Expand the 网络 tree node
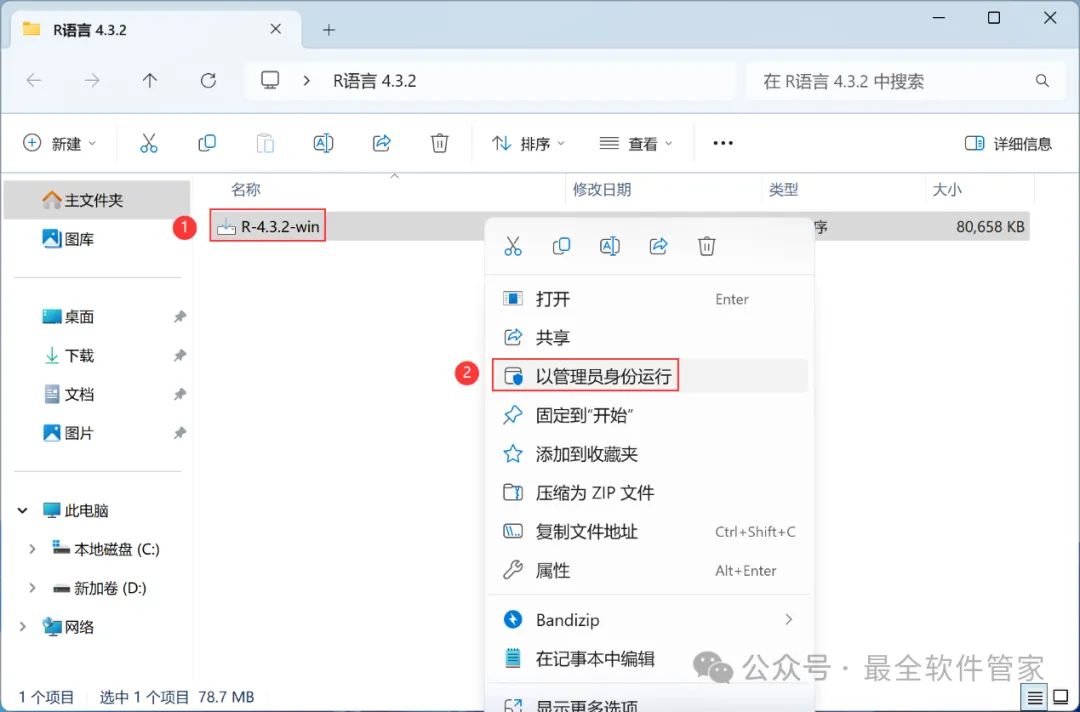The image size is (1080, 712). [23, 627]
